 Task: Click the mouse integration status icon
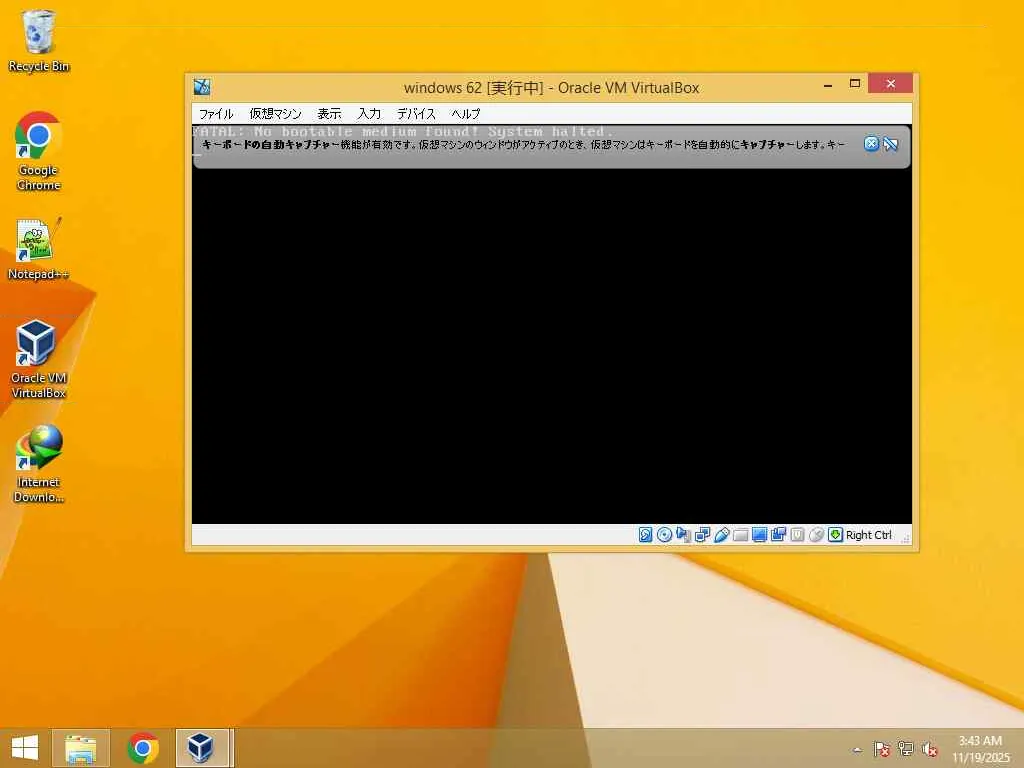point(816,535)
